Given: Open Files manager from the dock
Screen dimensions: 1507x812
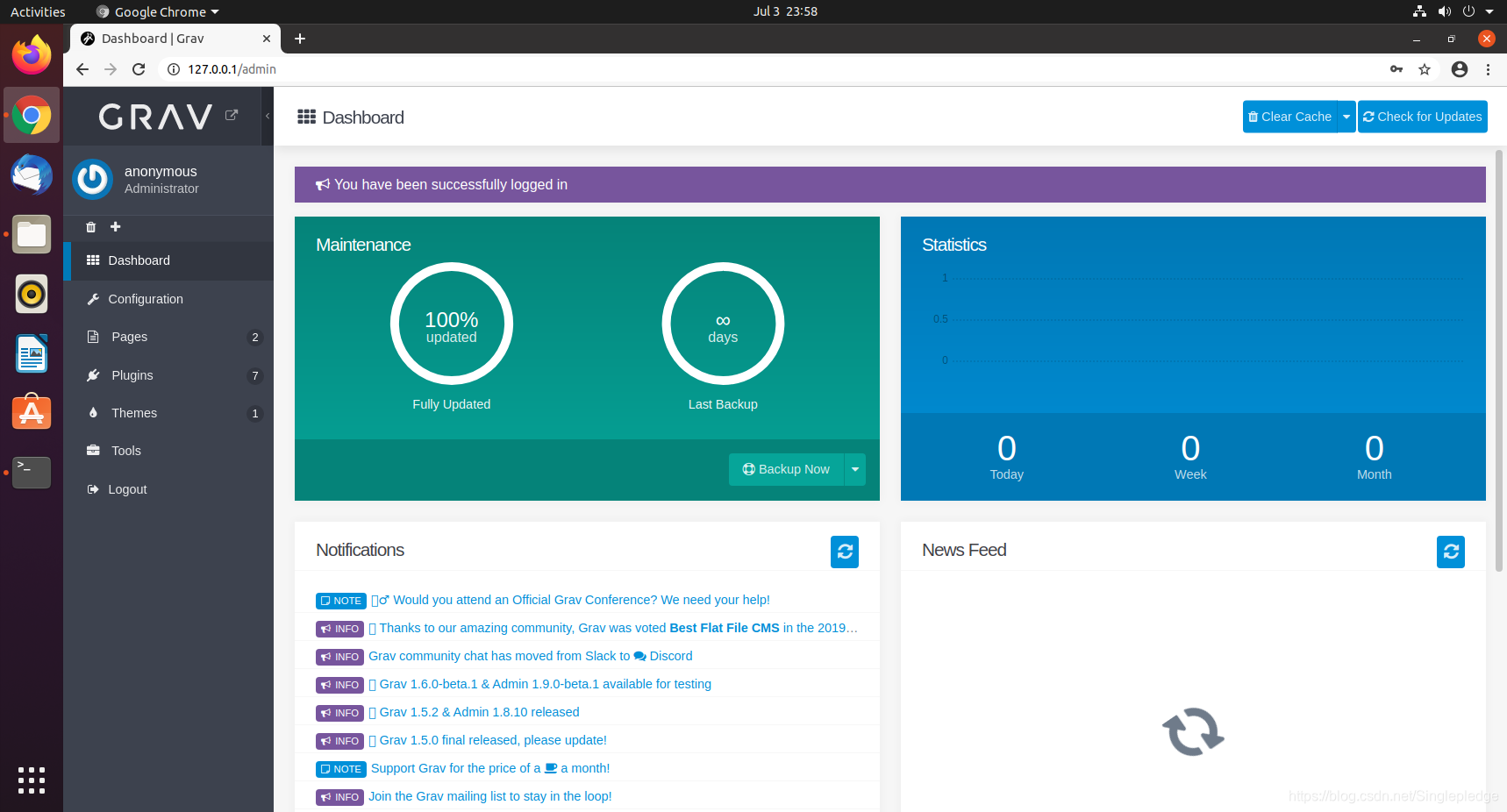Looking at the screenshot, I should (x=32, y=234).
